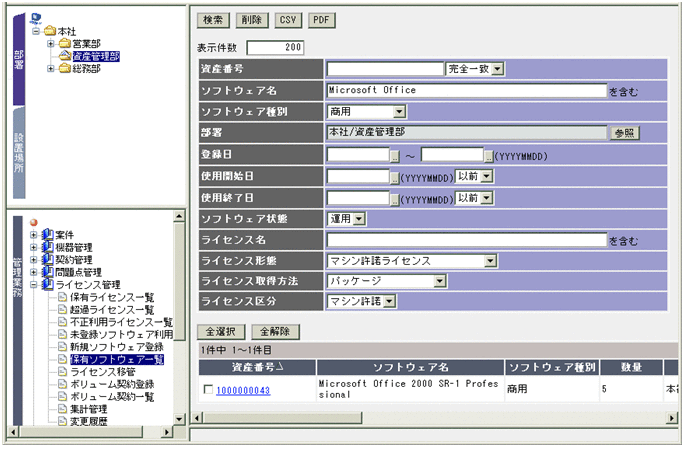
Task: Click the 全選択 select all button
Action: [221, 332]
